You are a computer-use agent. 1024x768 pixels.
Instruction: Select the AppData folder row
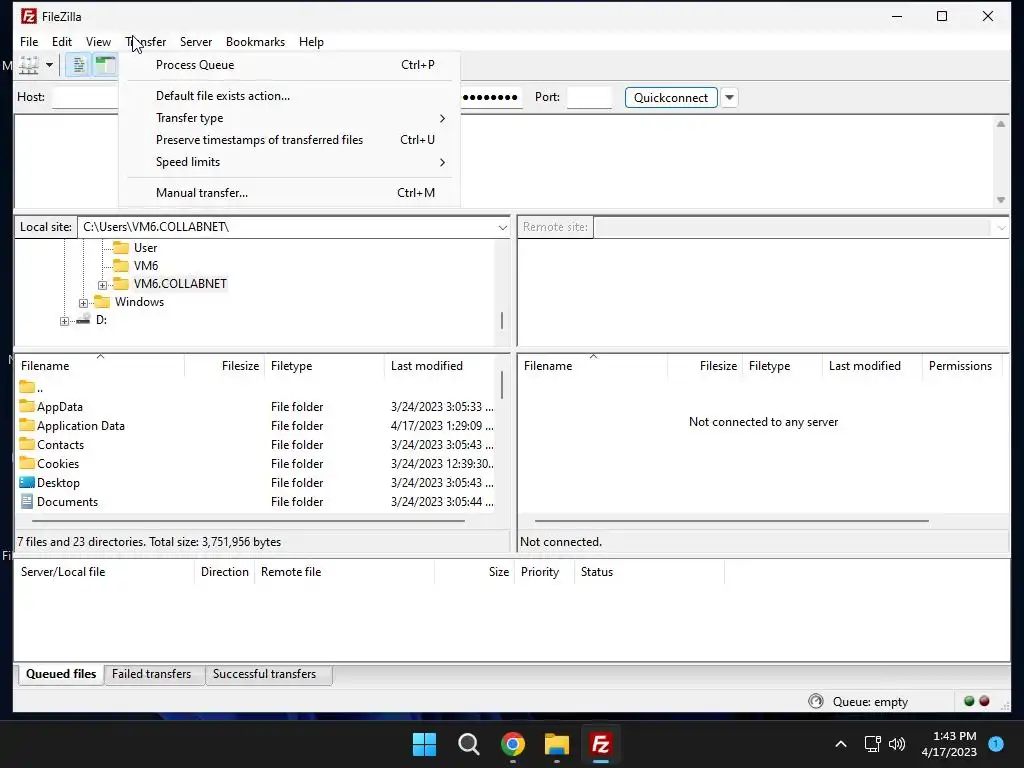(257, 406)
